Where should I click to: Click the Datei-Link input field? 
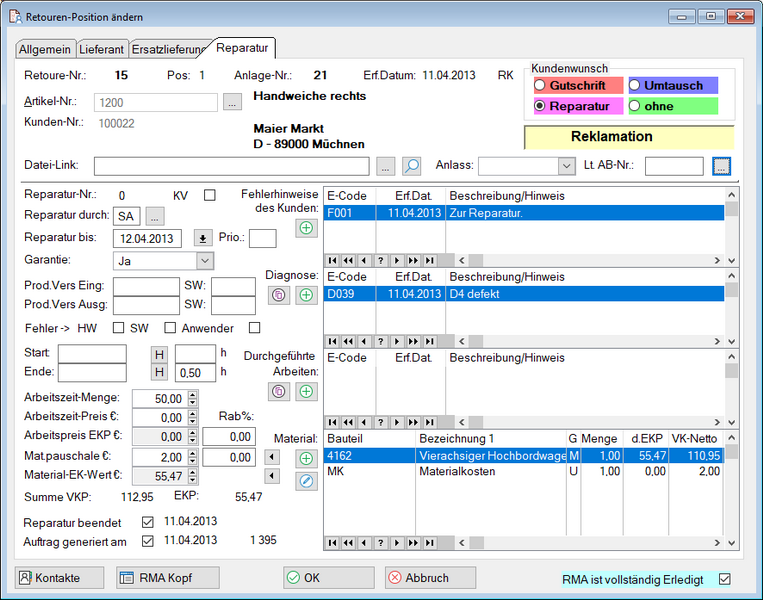point(232,166)
